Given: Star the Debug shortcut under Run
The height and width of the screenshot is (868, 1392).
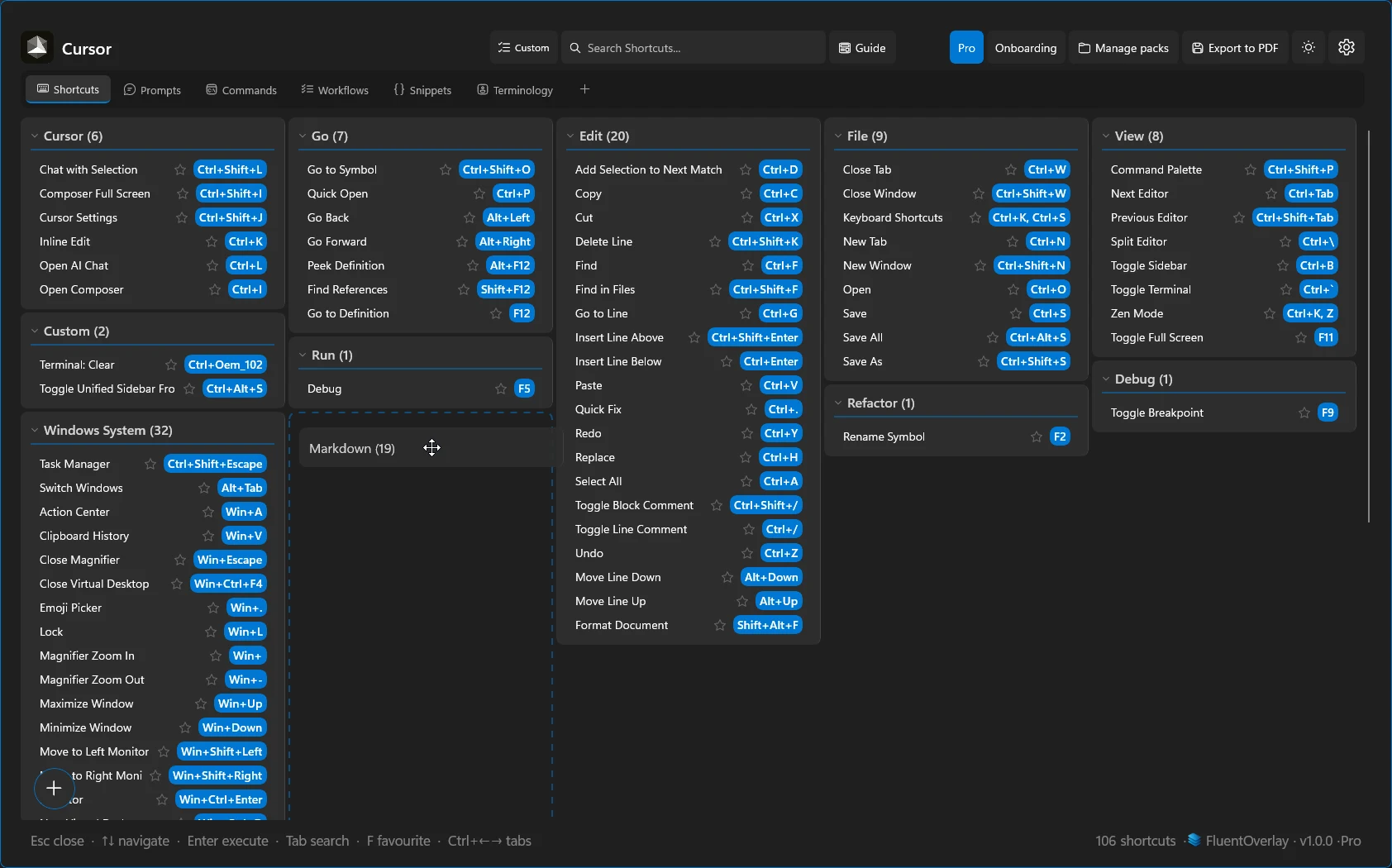Looking at the screenshot, I should pyautogui.click(x=502, y=389).
